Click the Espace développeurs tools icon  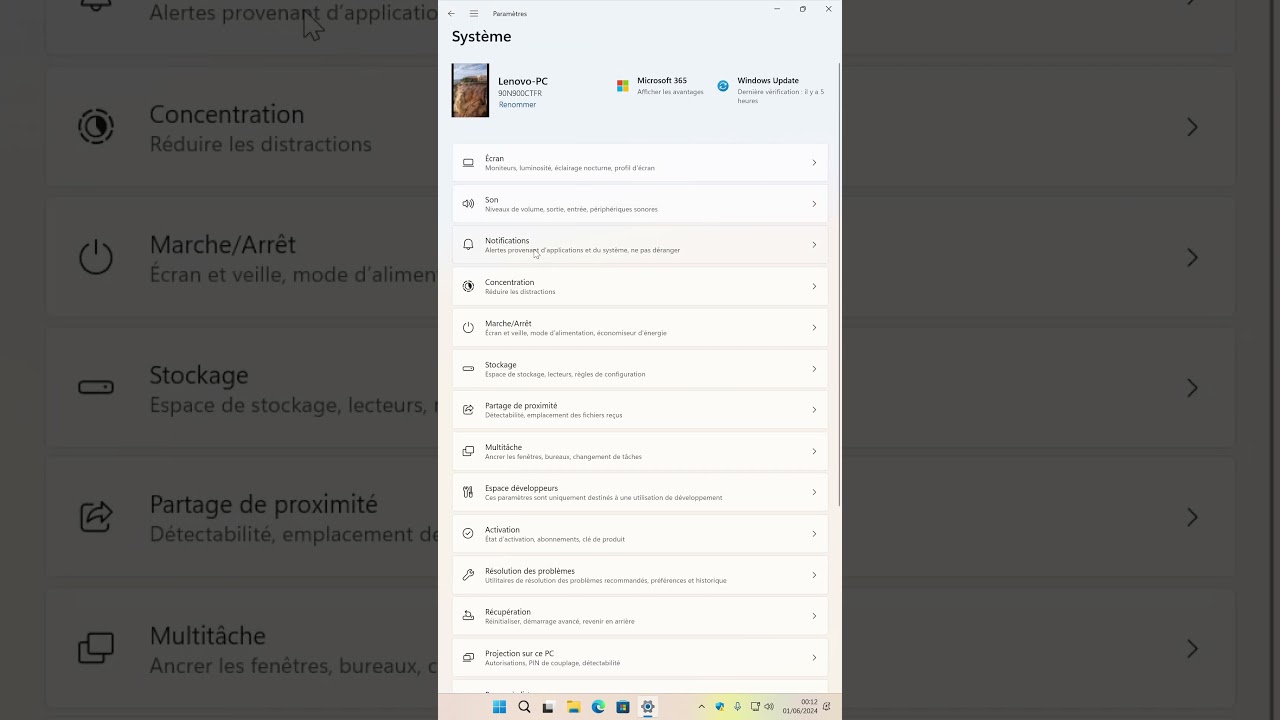point(468,492)
